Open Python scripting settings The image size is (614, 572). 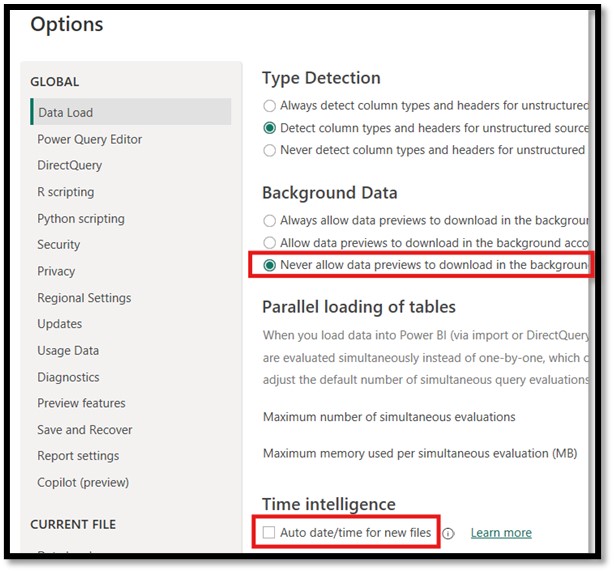(x=81, y=218)
